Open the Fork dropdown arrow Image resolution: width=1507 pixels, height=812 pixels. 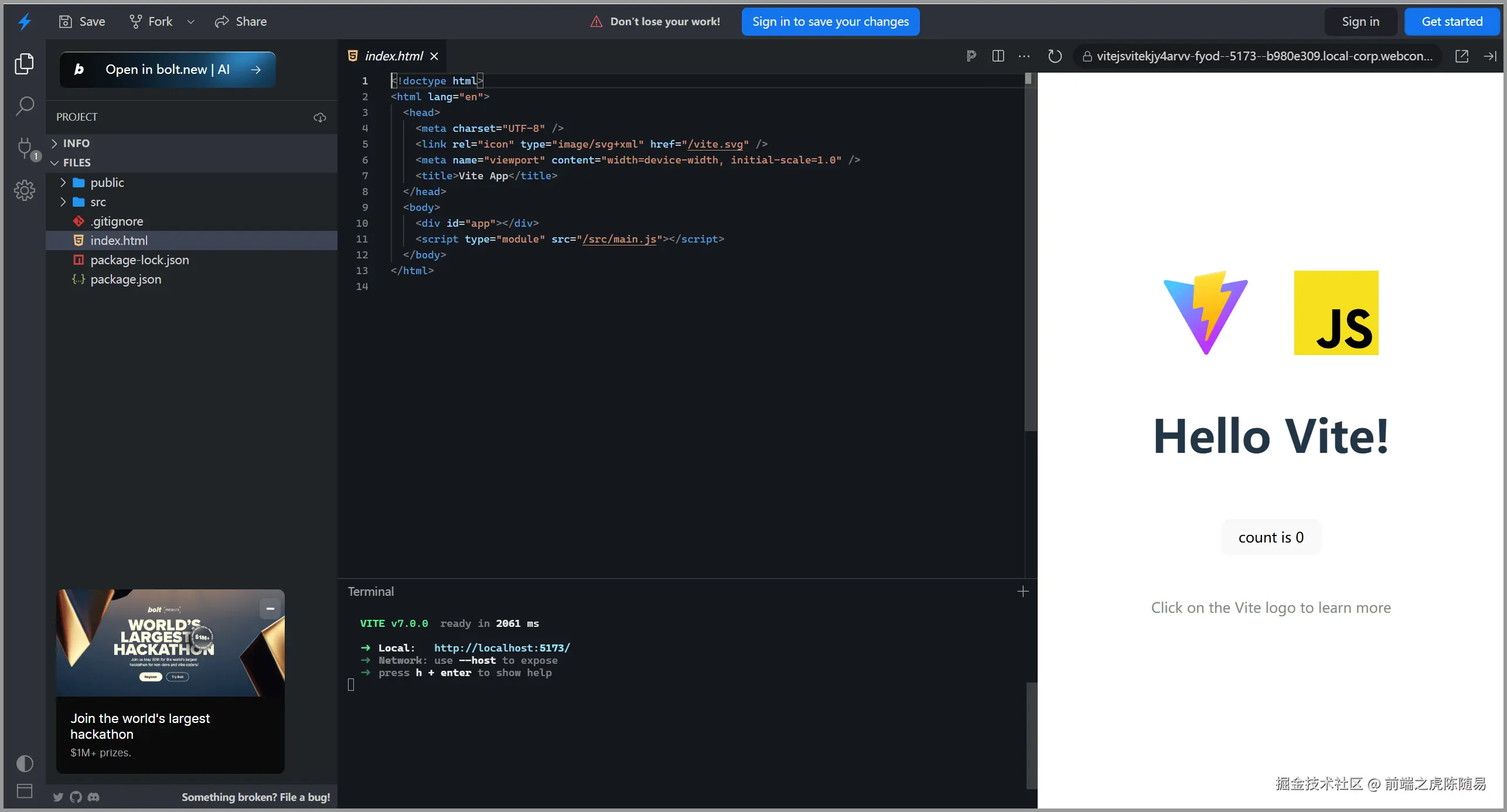tap(191, 22)
